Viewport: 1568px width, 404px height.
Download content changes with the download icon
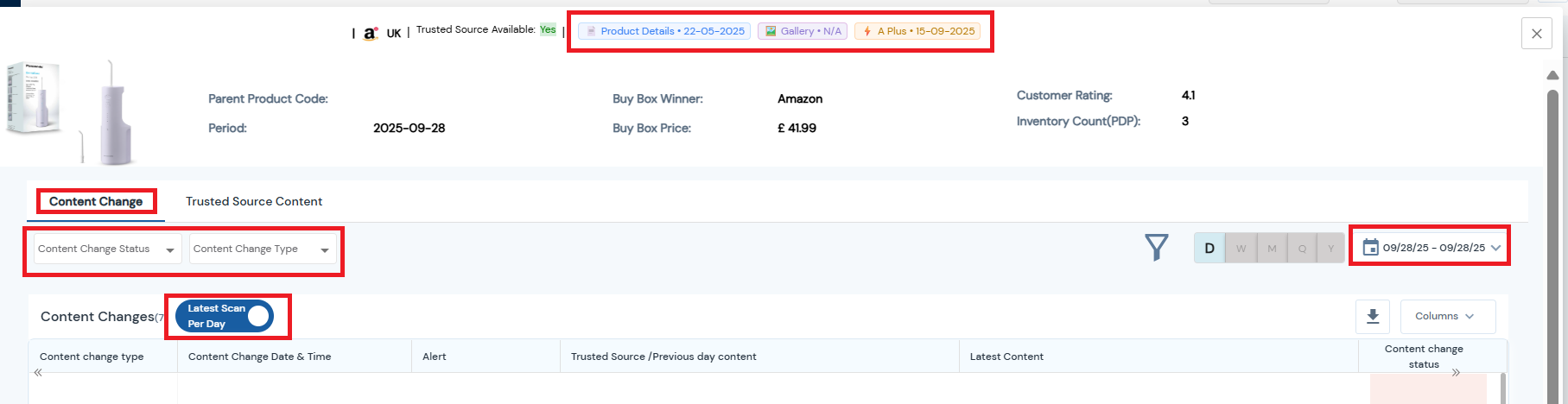tap(1372, 317)
